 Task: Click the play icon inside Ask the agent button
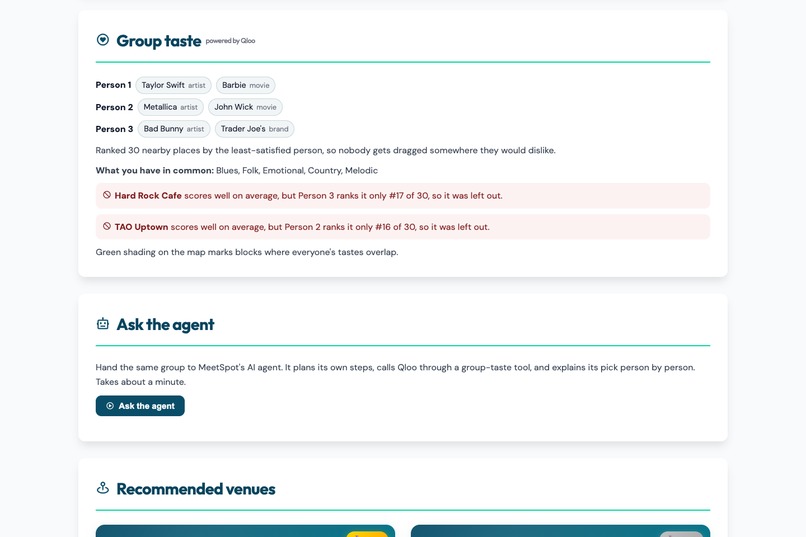[110, 406]
